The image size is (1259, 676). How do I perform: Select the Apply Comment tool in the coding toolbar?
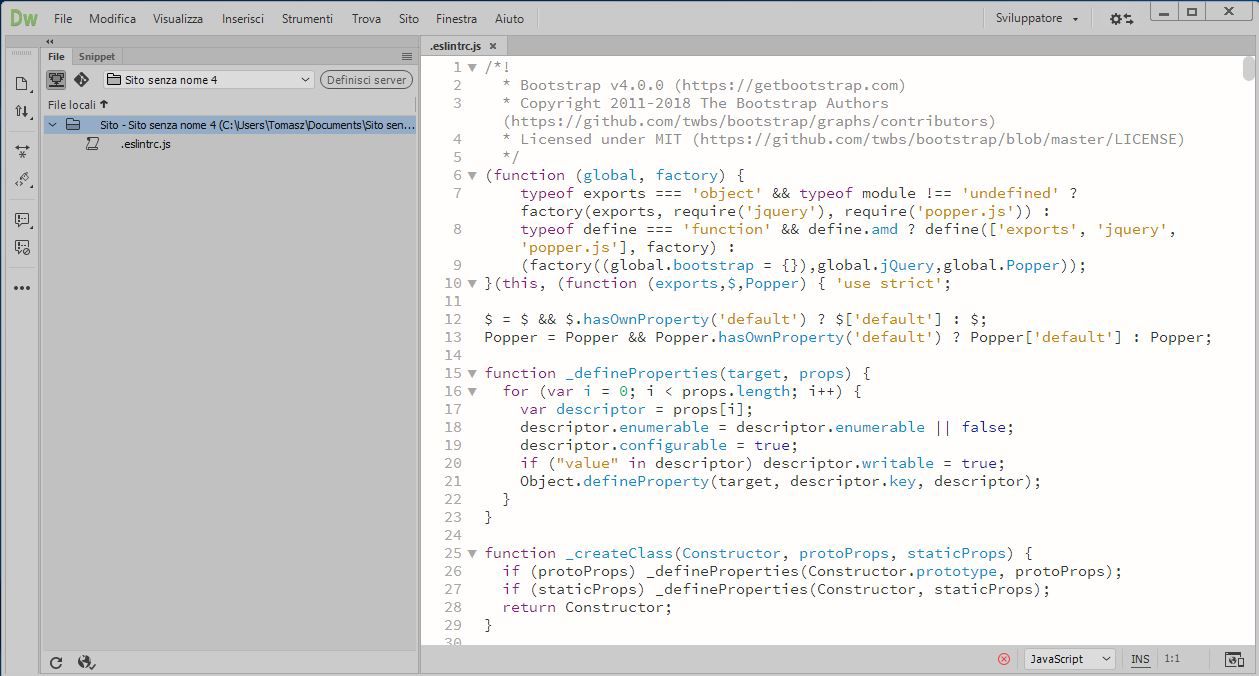(x=22, y=220)
